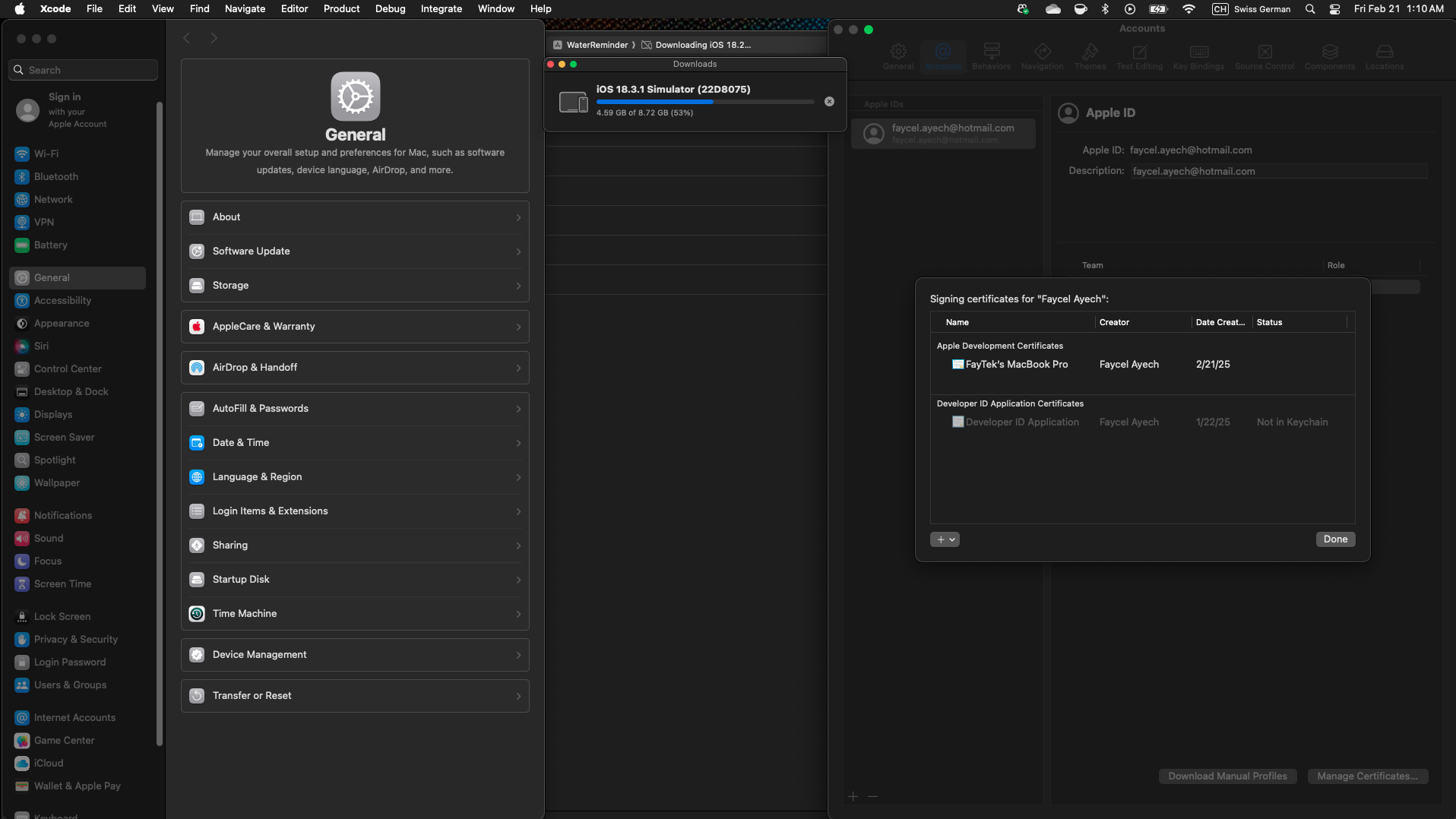The width and height of the screenshot is (1456, 819).
Task: Open Control Center from the menu bar
Action: tap(1334, 9)
